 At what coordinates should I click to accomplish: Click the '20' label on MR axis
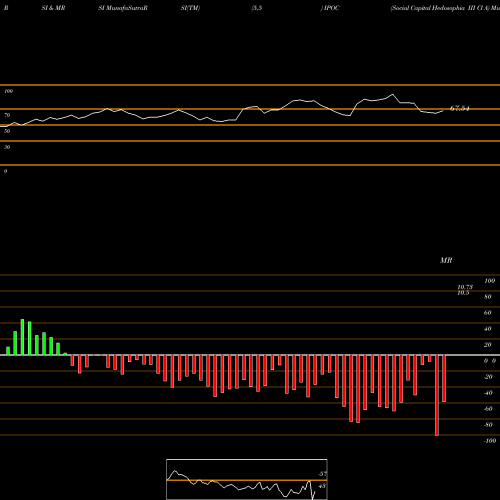487,345
